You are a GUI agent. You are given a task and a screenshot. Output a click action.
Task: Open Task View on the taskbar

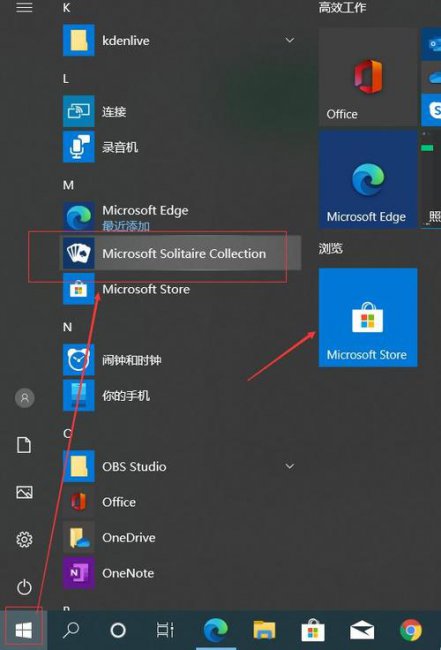(165, 630)
